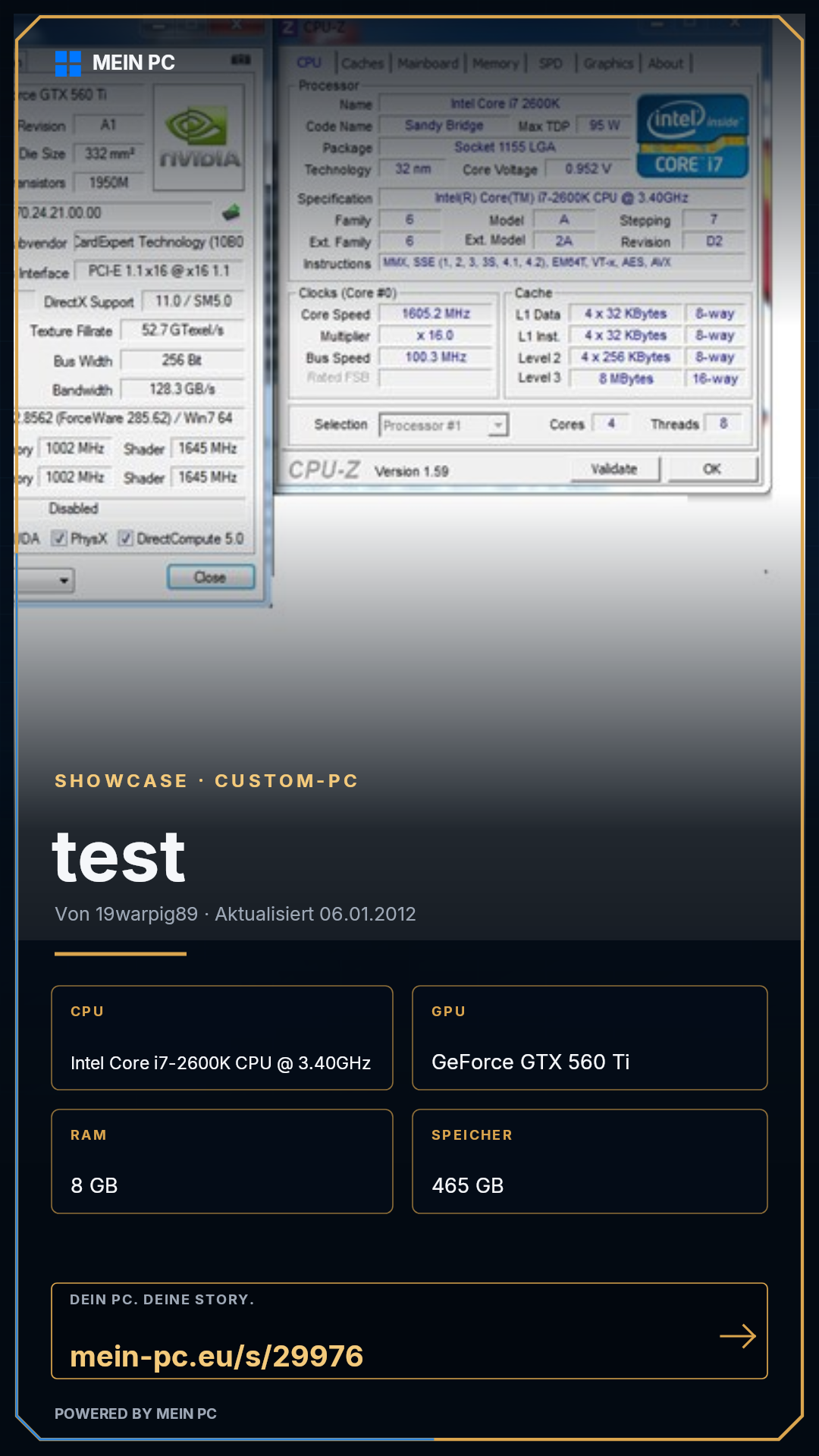Viewport: 819px width, 1456px height.
Task: Toggle the DirectCompute 5.0 checkbox
Action: point(126,538)
